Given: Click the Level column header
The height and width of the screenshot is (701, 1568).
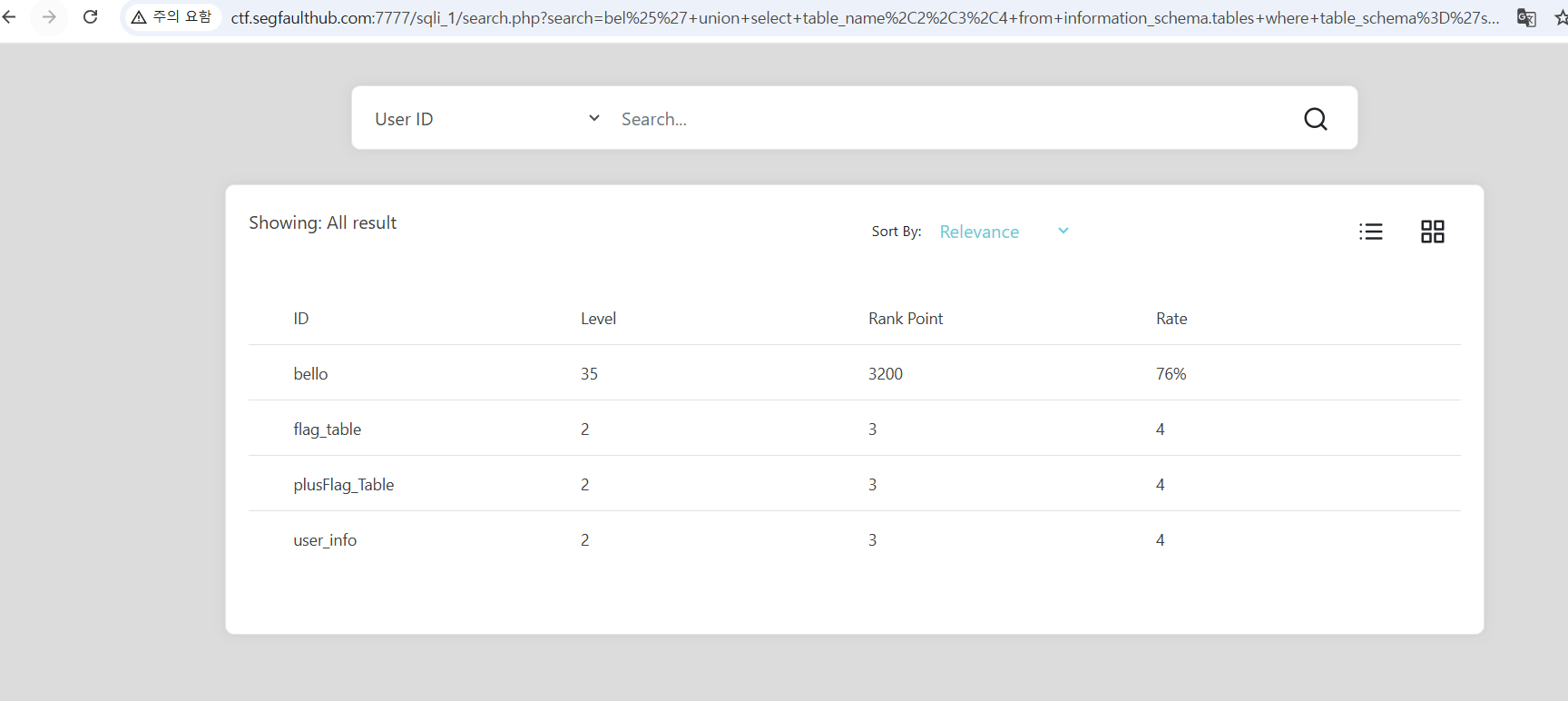Looking at the screenshot, I should pos(598,319).
